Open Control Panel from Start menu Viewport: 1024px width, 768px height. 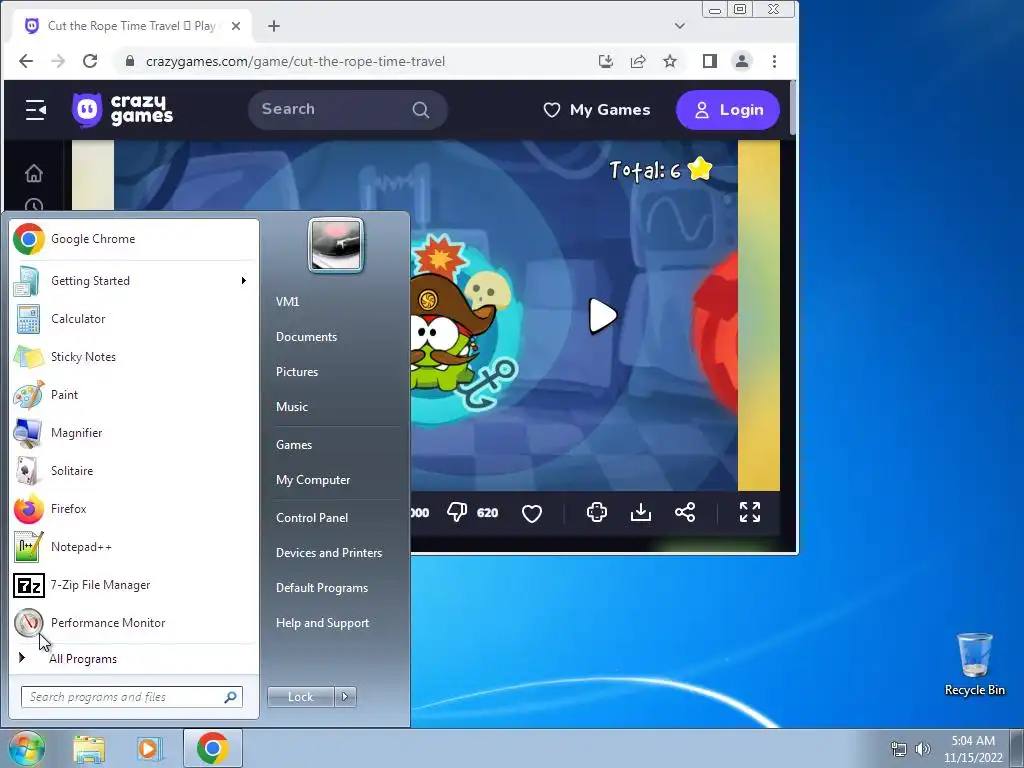coord(312,518)
